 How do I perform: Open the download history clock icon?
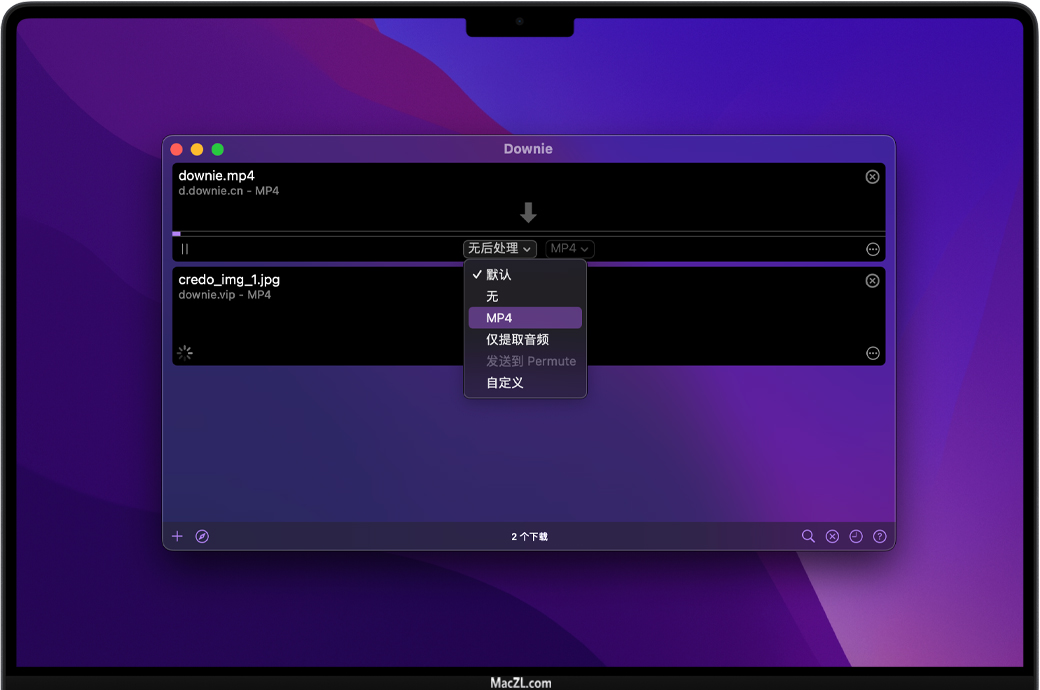pos(856,536)
